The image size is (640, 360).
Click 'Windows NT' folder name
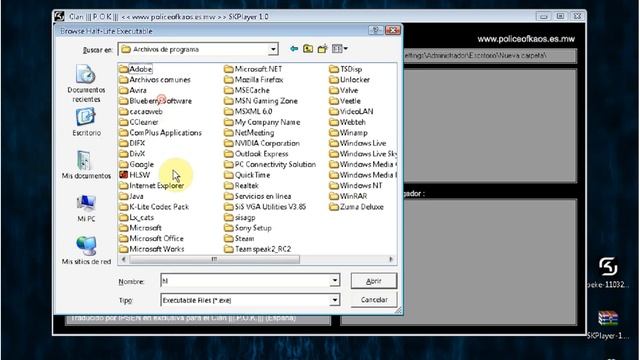[361, 185]
